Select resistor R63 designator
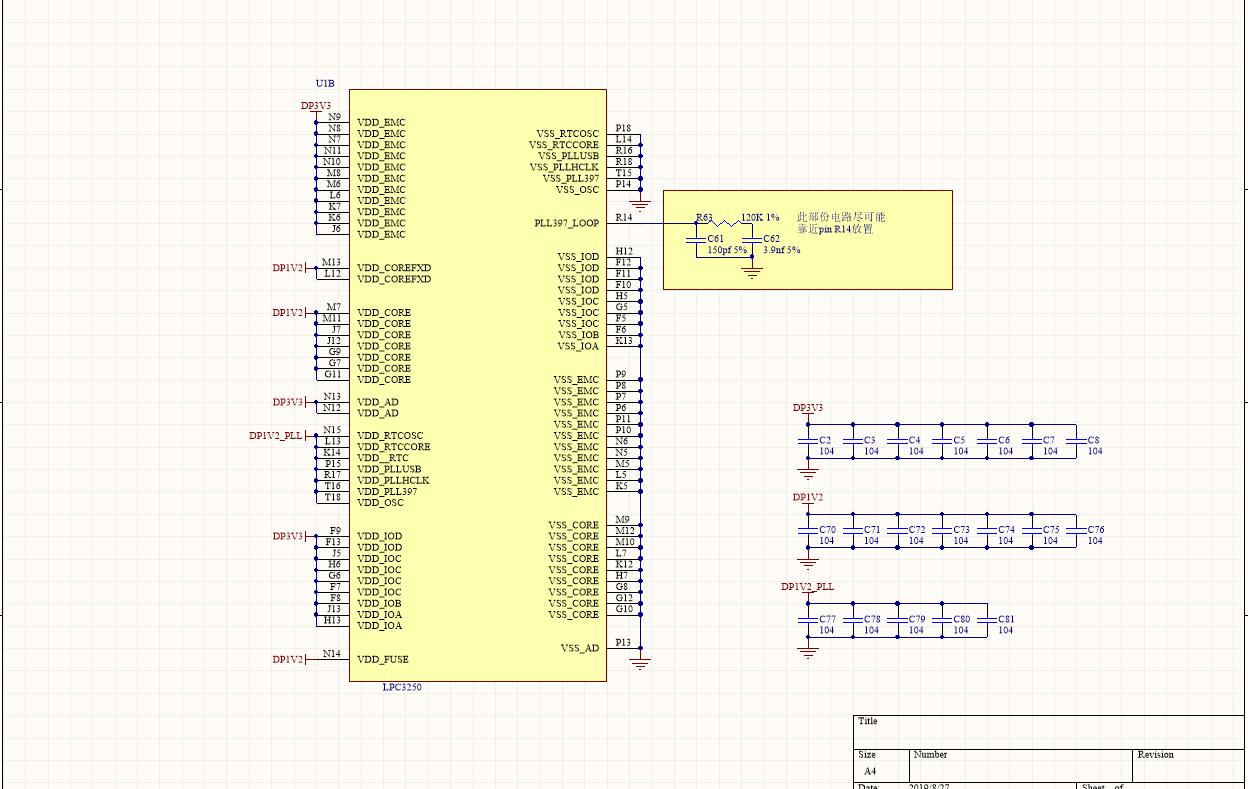Viewport: 1248px width, 789px height. point(705,217)
